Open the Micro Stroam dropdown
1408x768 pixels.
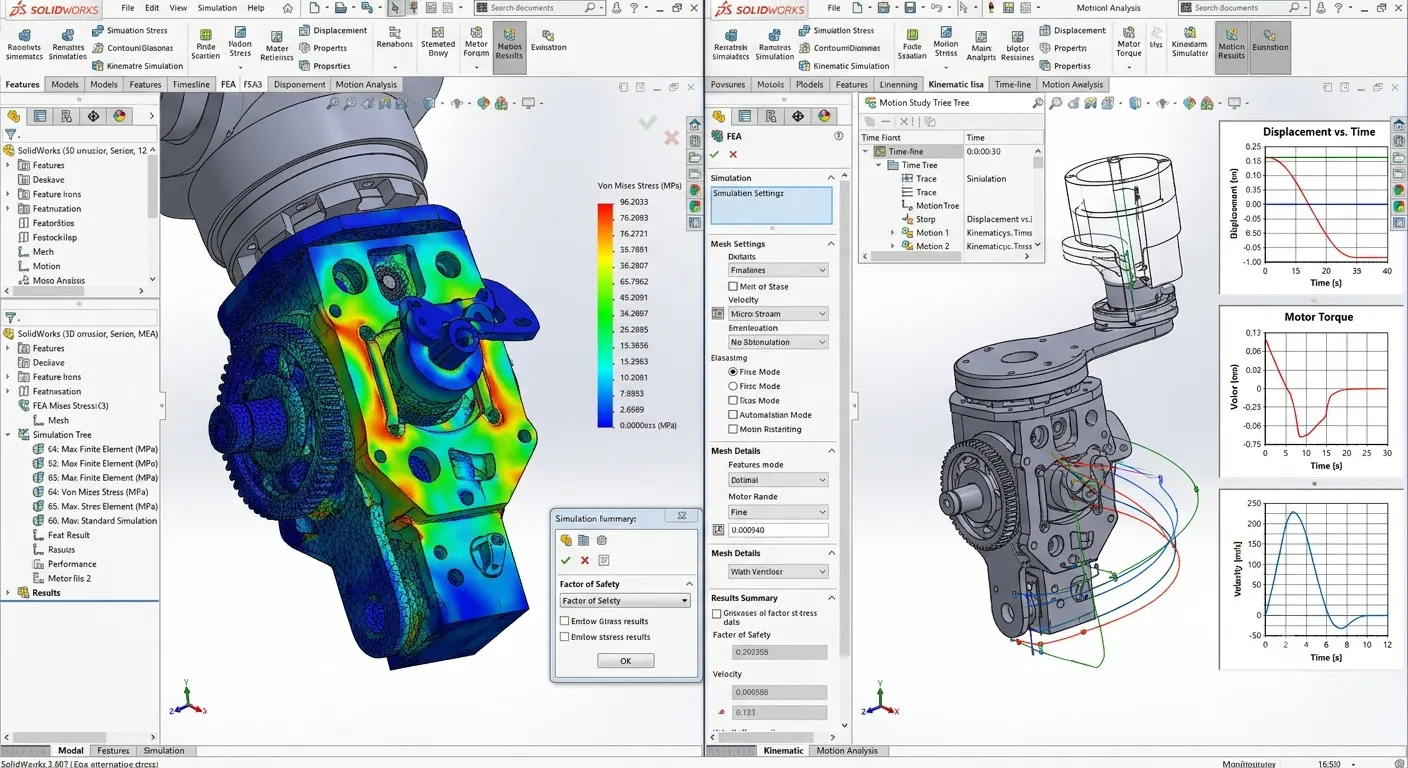pyautogui.click(x=778, y=314)
